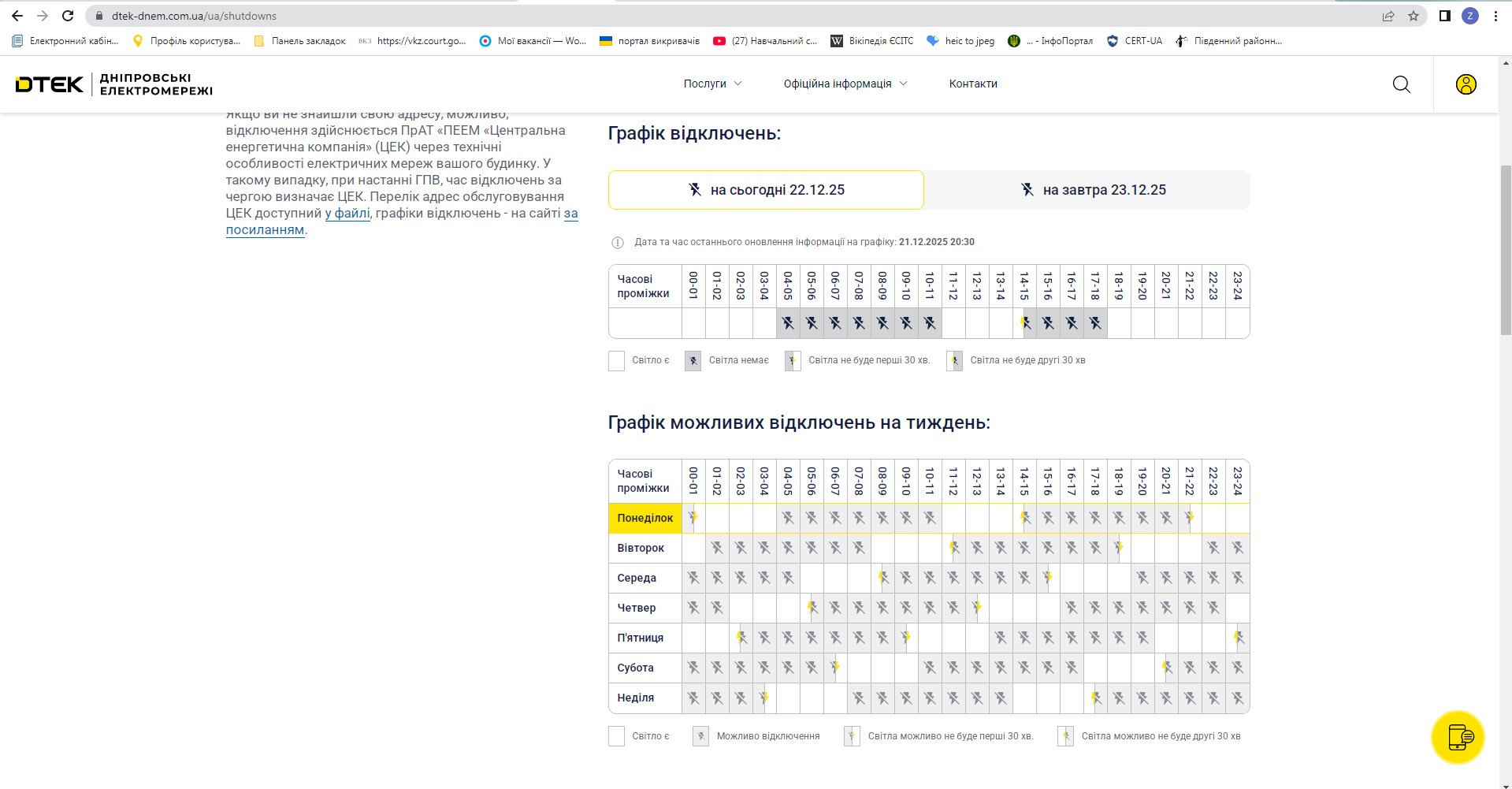Open the 'Контакти' page
1512x789 pixels.
pyautogui.click(x=973, y=84)
